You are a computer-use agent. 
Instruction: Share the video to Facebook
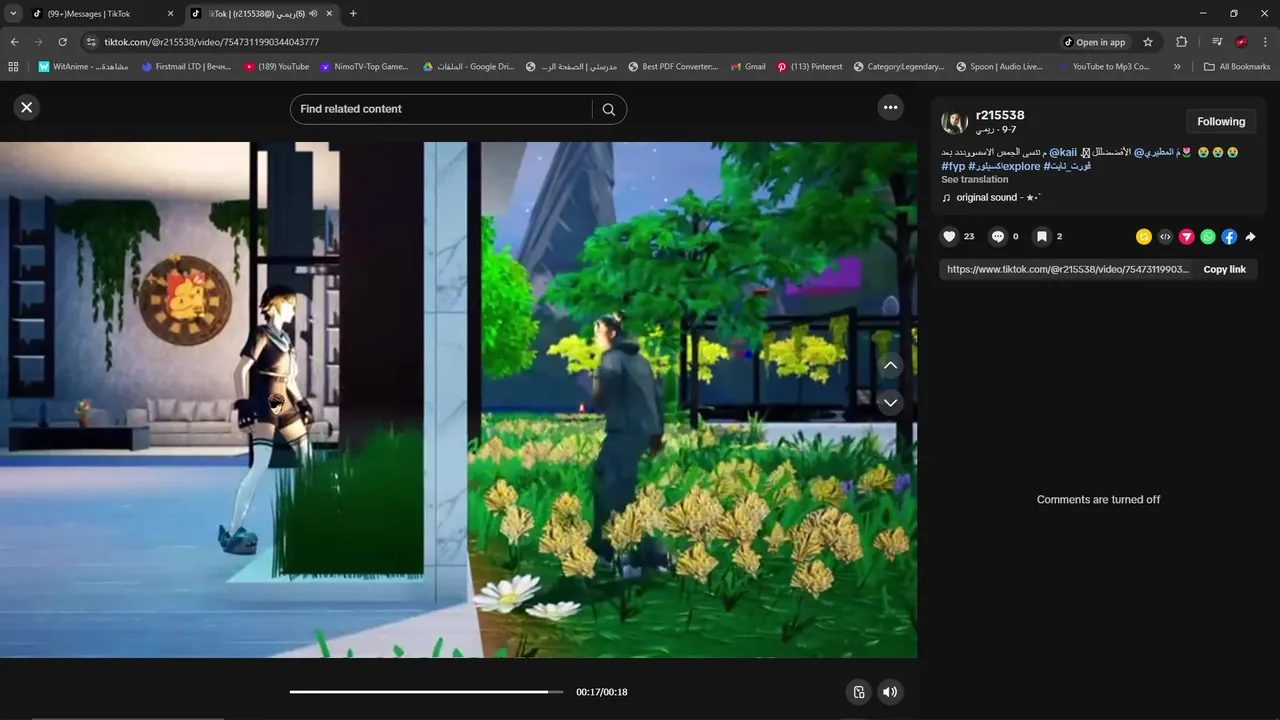pos(1229,237)
